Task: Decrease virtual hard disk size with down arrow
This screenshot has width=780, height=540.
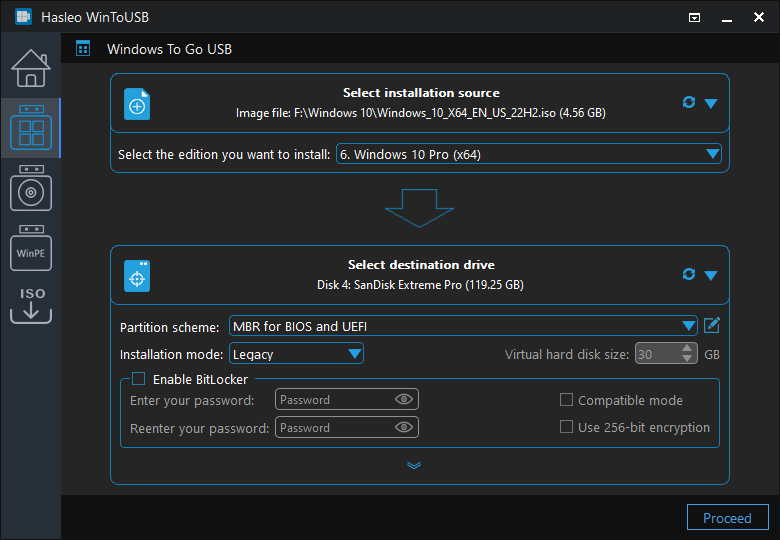Action: 687,359
